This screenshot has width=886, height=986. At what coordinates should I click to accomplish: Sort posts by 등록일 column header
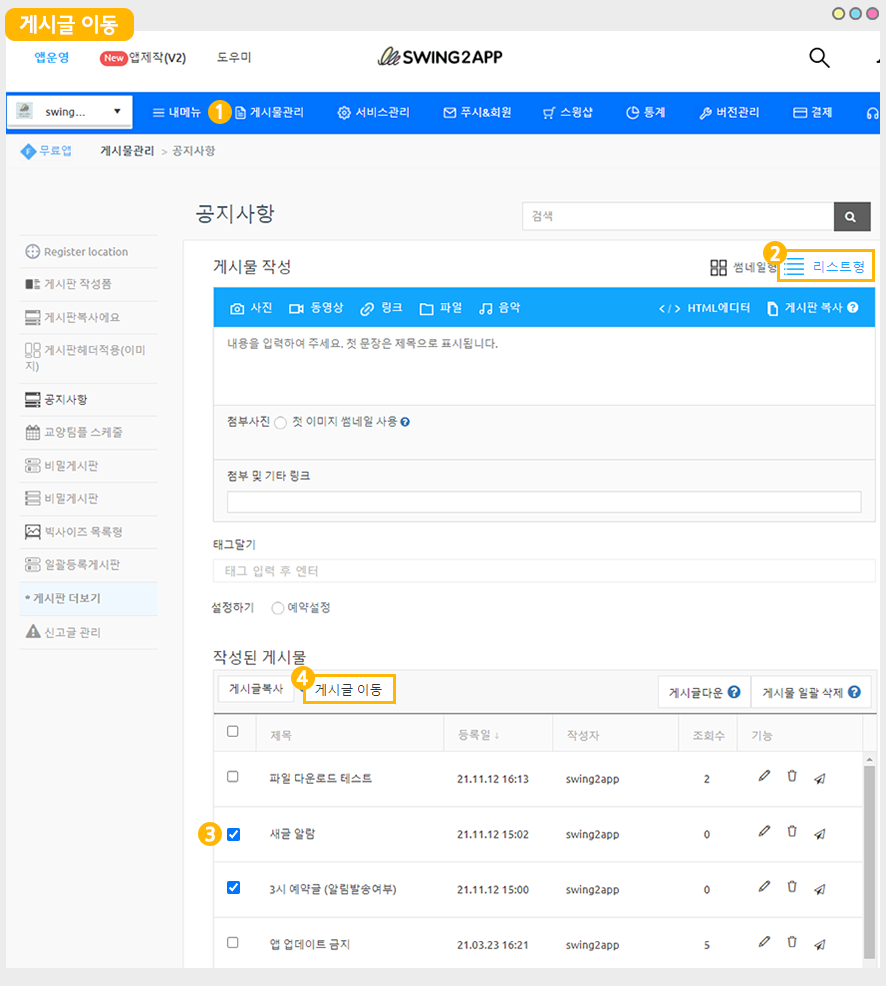478,735
